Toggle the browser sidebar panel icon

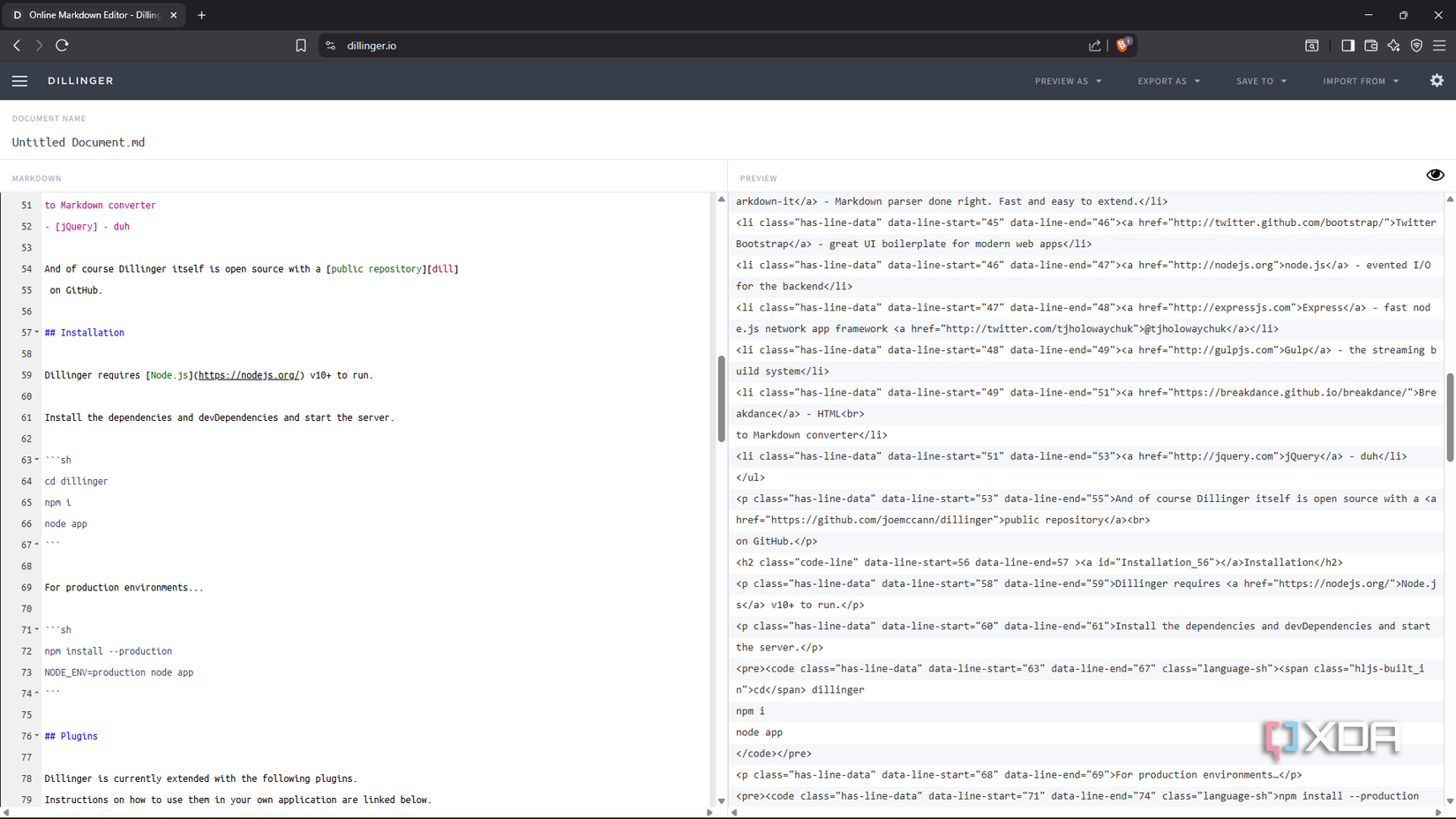pyautogui.click(x=1348, y=45)
